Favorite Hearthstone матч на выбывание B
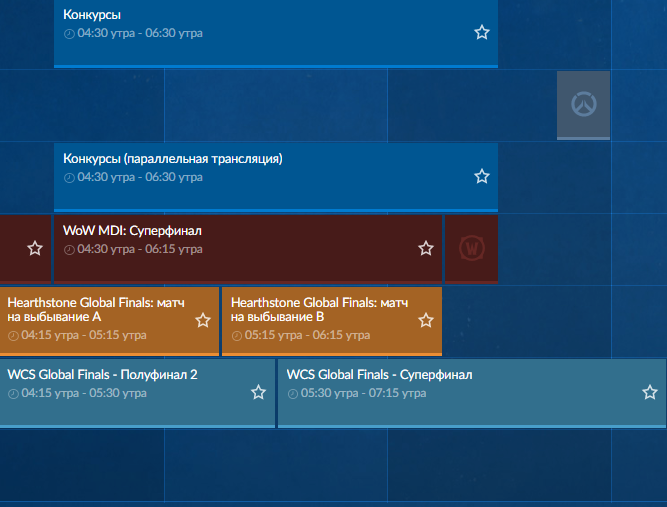Image resolution: width=667 pixels, height=507 pixels. (x=425, y=320)
